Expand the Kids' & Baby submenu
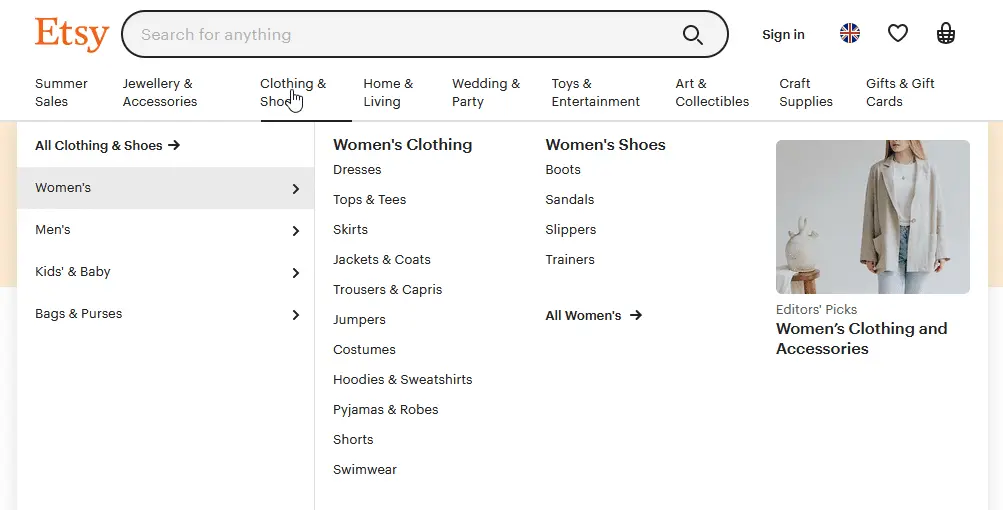The width and height of the screenshot is (1003, 510). coord(295,273)
